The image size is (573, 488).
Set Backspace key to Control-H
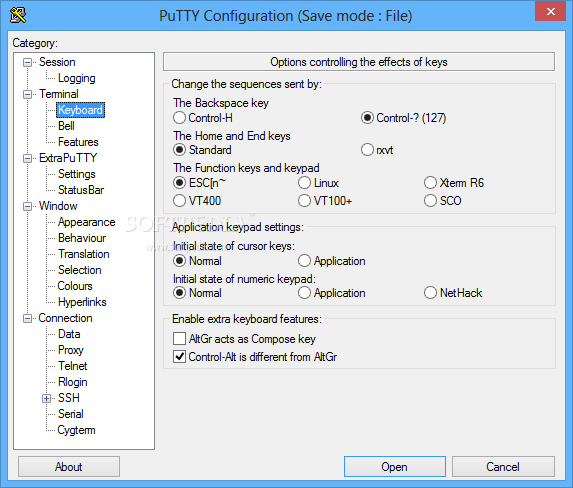203,118
